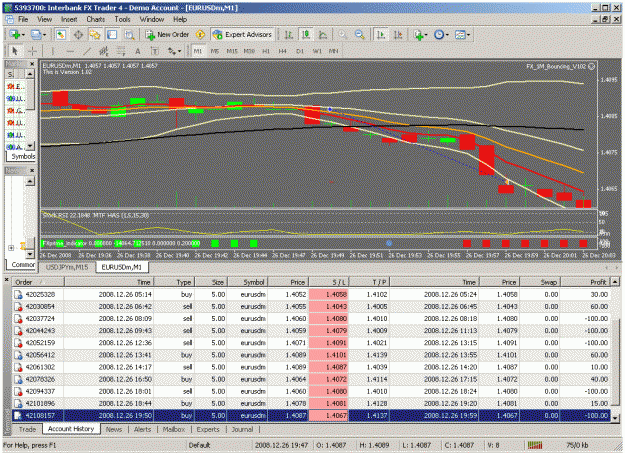Switch to the USDJPYm,M15 chart tab
Viewport: 625px width, 453px height.
pos(67,267)
